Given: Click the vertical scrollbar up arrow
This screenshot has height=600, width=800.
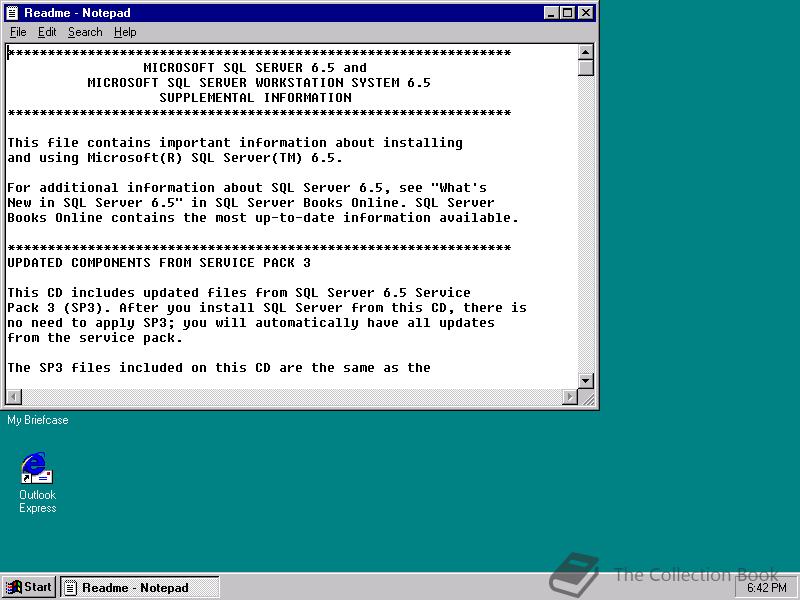Looking at the screenshot, I should 586,53.
